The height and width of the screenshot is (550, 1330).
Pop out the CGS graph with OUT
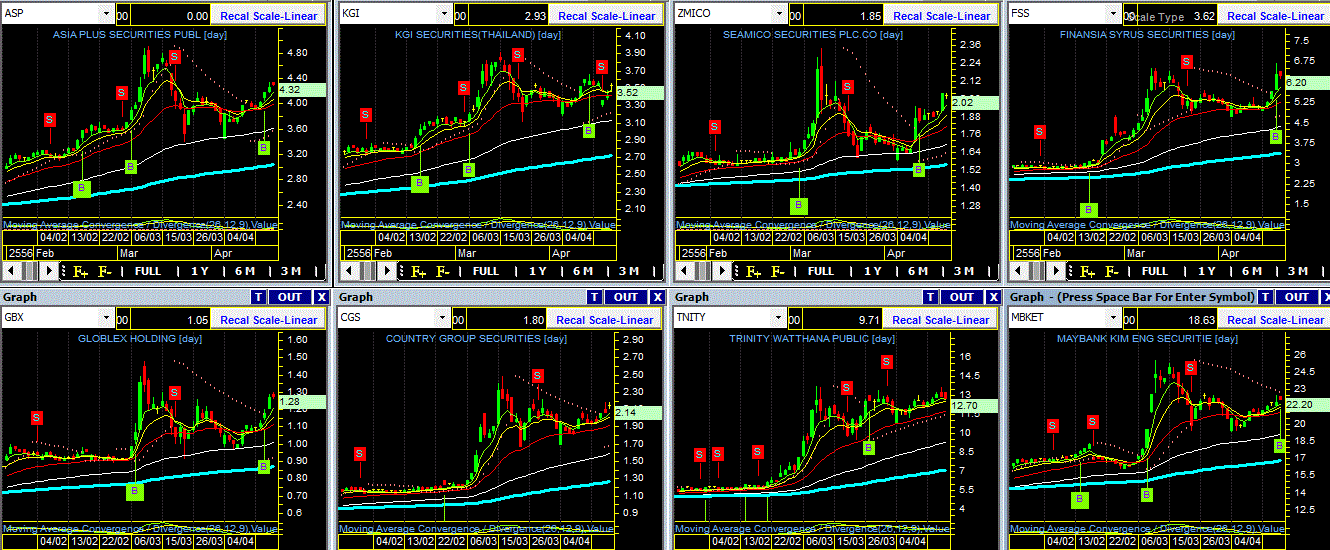(x=626, y=297)
